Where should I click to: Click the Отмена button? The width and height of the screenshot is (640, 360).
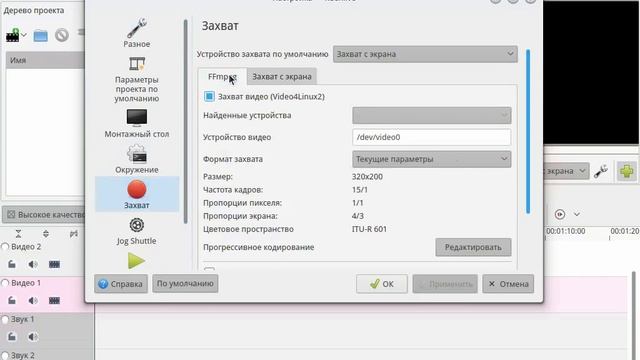coord(508,284)
